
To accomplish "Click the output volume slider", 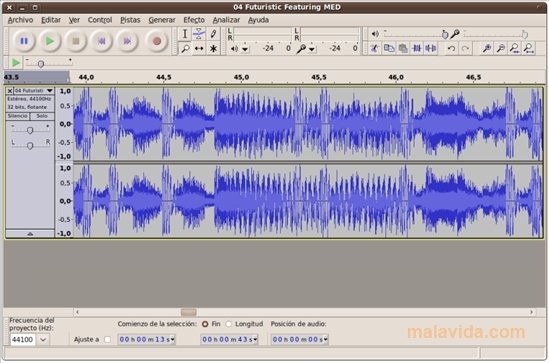I will (x=416, y=34).
